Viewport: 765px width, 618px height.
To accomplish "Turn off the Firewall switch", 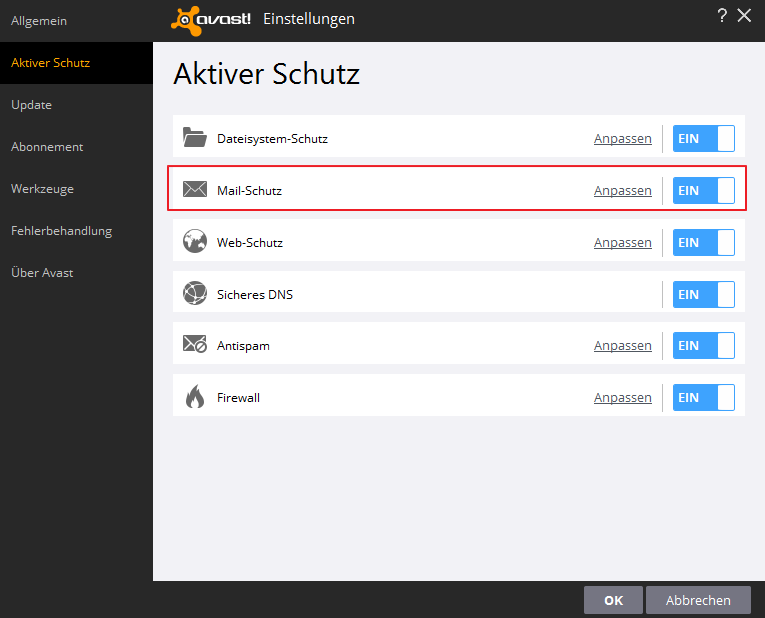I will (x=704, y=398).
